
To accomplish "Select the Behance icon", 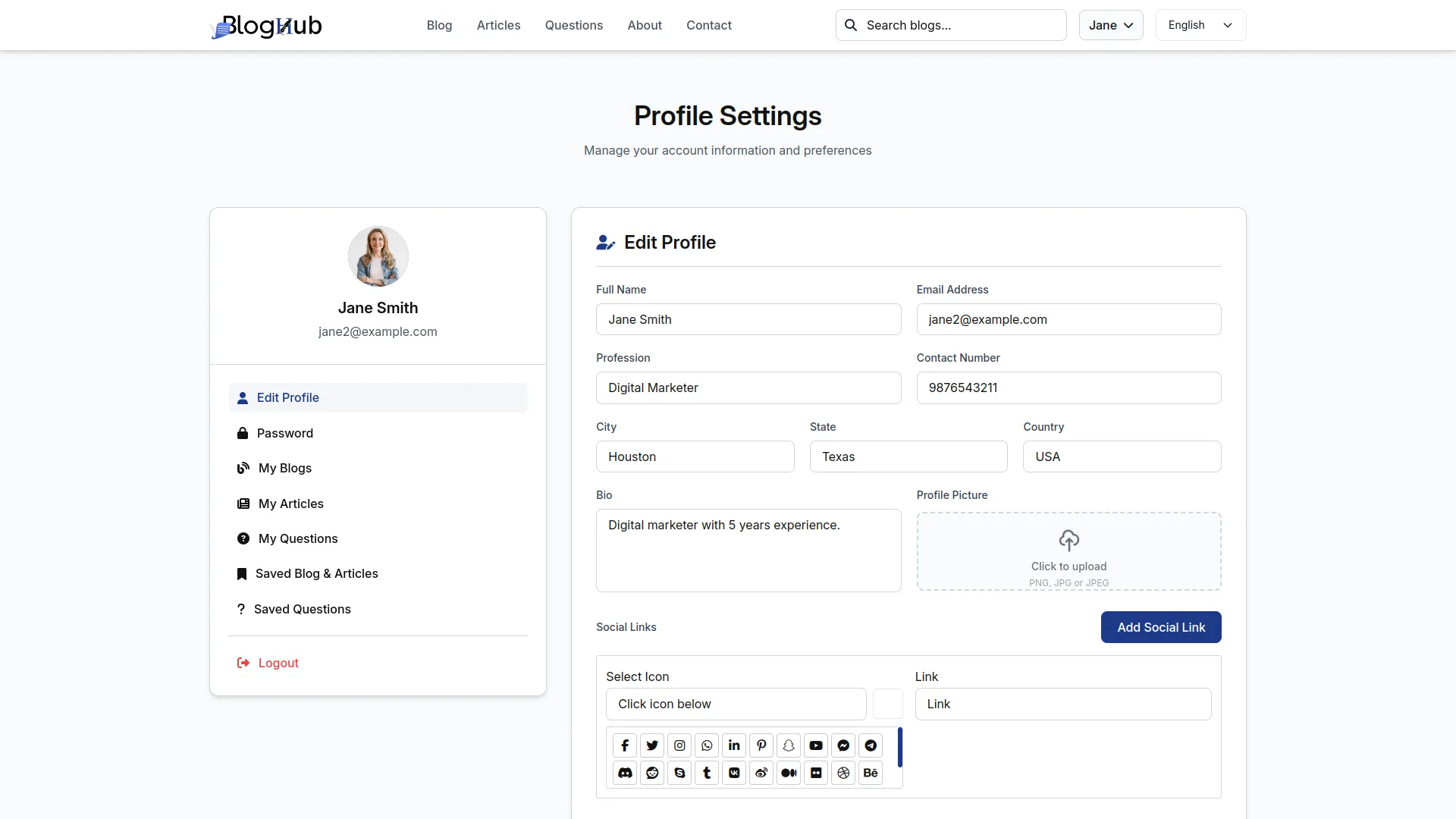I will [871, 773].
